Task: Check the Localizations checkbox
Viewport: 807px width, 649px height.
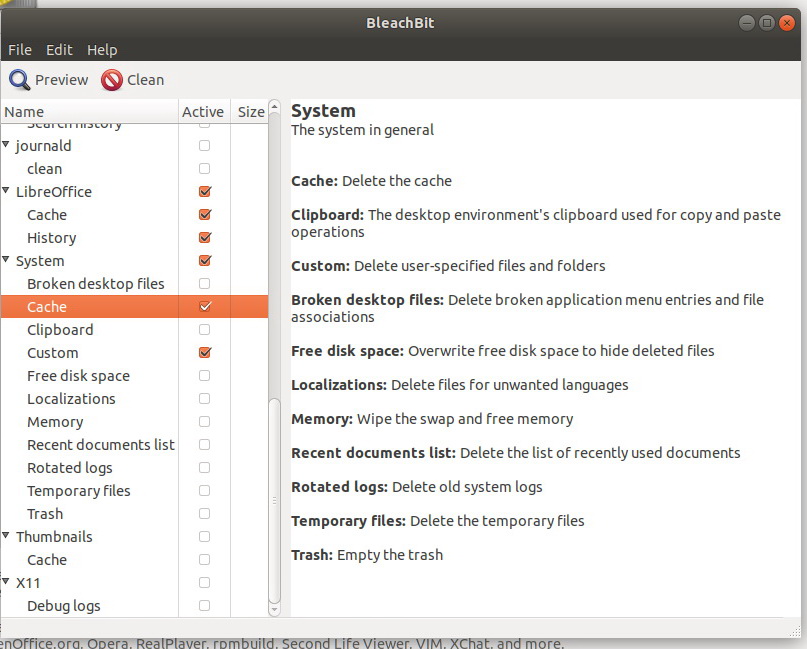Action: (204, 398)
